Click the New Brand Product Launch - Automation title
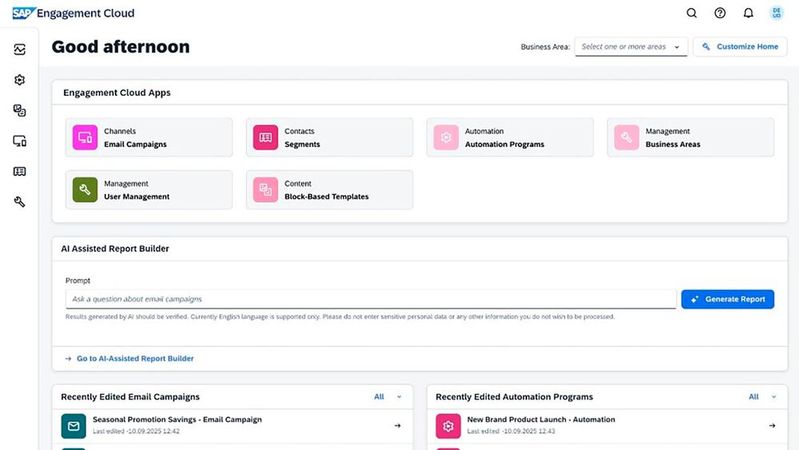The width and height of the screenshot is (799, 450). click(541, 419)
